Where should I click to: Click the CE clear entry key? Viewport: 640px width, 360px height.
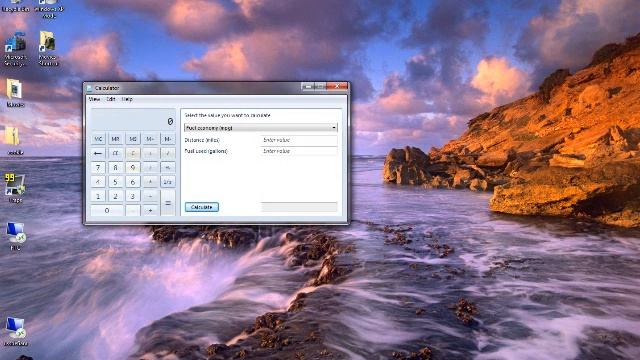[x=116, y=153]
